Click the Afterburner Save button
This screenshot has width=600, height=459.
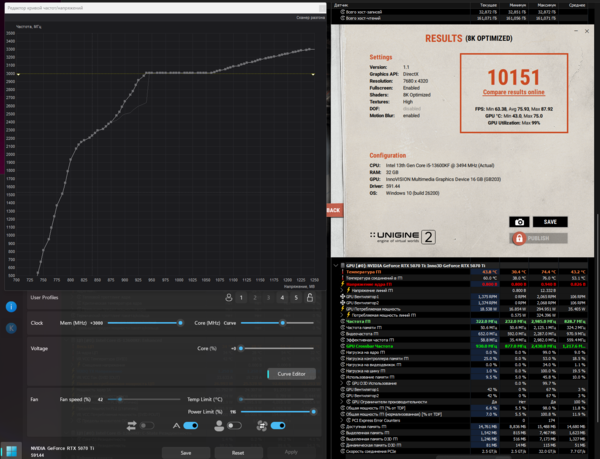point(186,453)
